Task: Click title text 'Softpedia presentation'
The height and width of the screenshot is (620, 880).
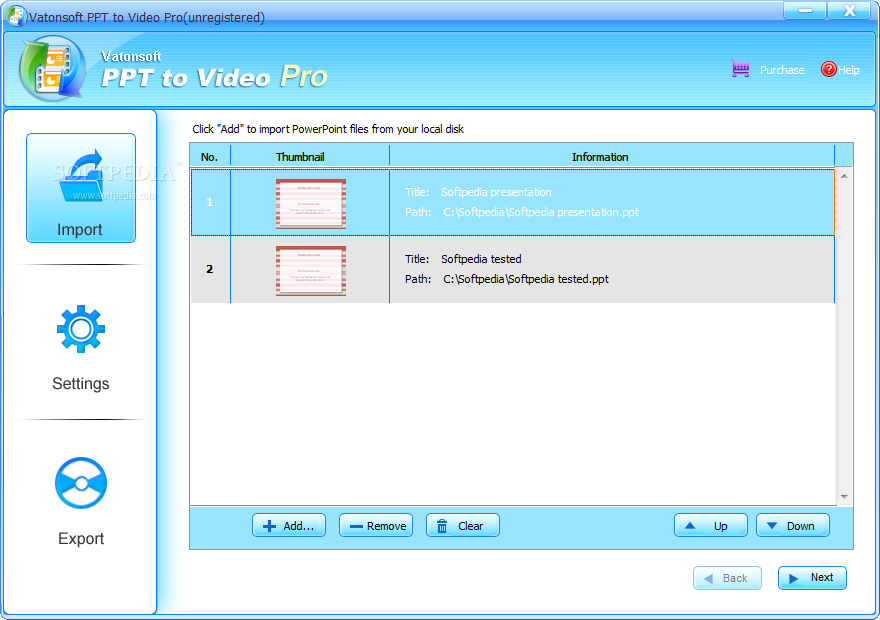Action: tap(496, 192)
